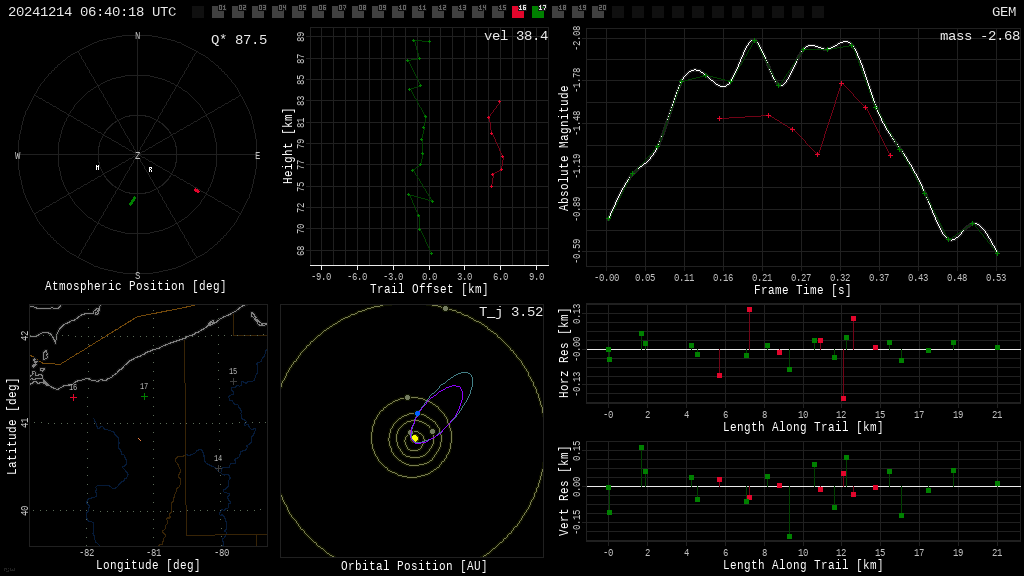1024x576 pixels.
Task: Click grey station 14 cross on map
Action: (x=219, y=468)
